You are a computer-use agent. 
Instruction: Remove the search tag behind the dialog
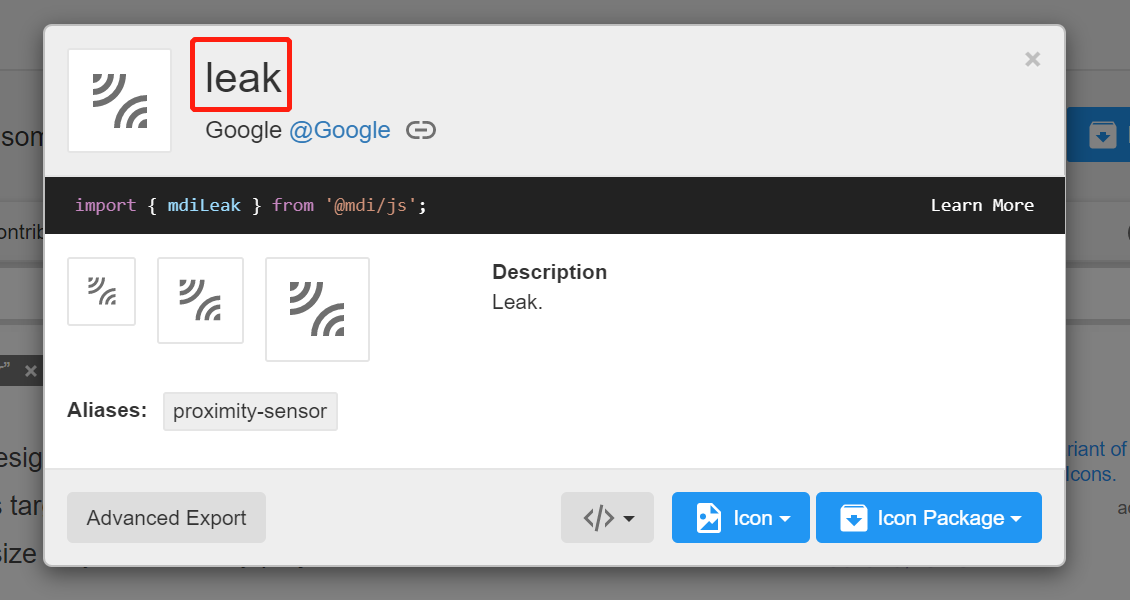click(31, 371)
